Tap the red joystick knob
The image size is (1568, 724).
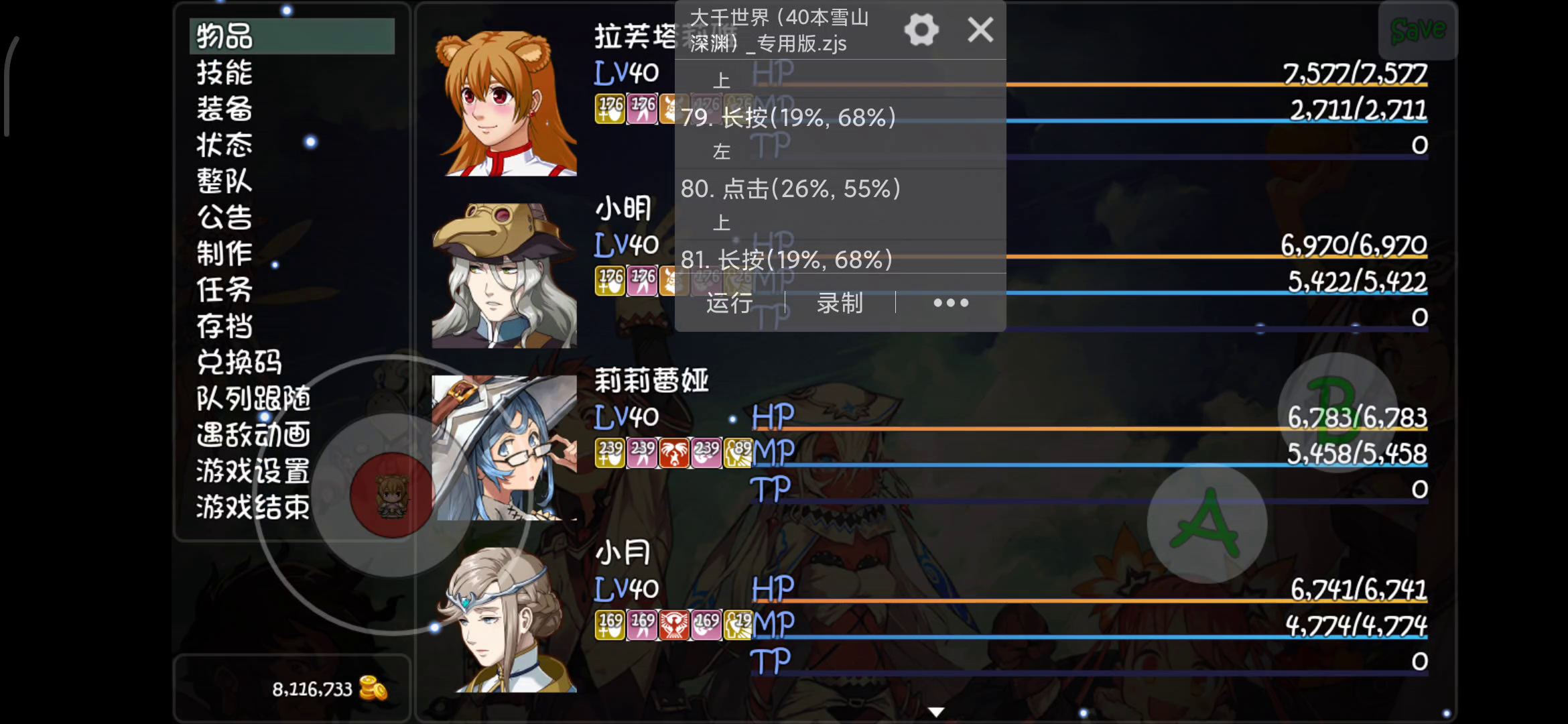click(391, 495)
